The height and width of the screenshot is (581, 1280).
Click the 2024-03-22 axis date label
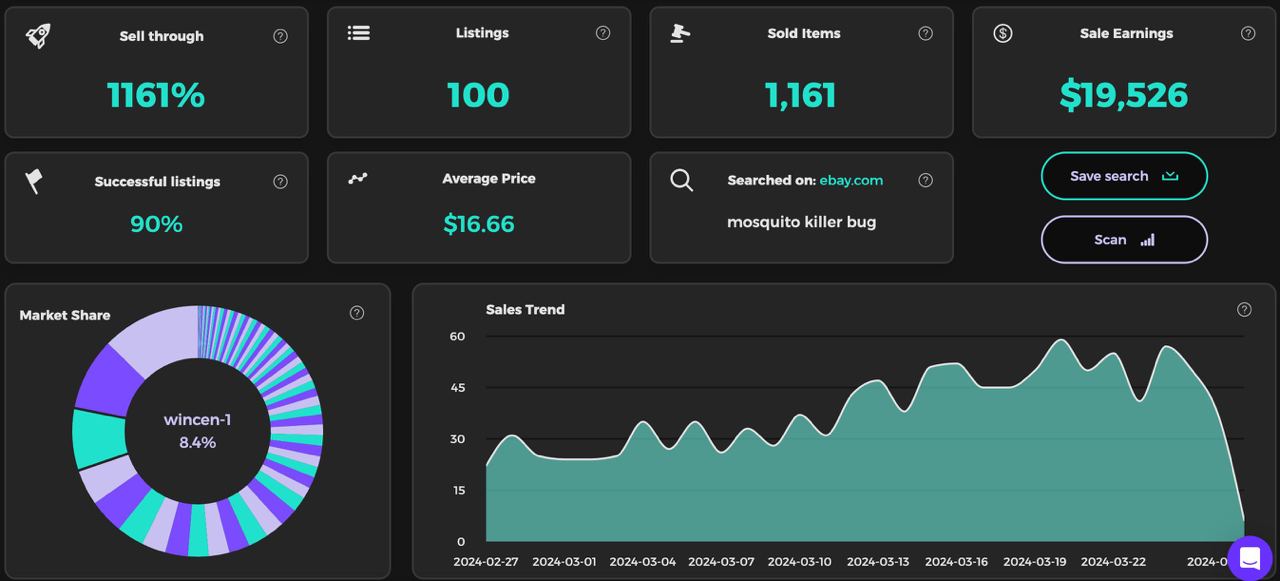(x=1114, y=562)
